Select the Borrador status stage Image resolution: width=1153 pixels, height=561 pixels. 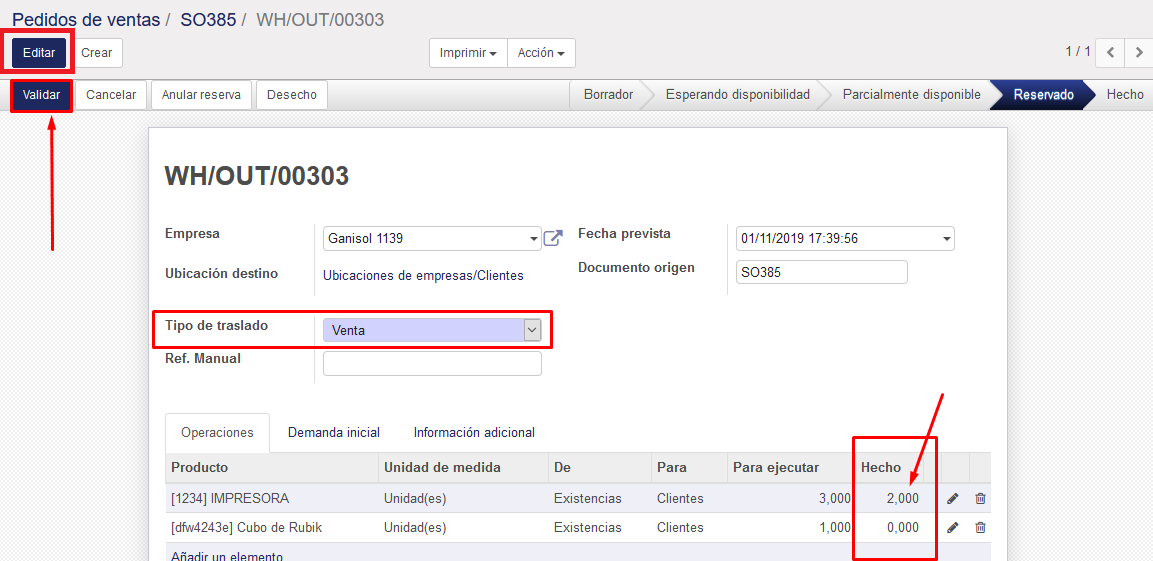(x=608, y=95)
